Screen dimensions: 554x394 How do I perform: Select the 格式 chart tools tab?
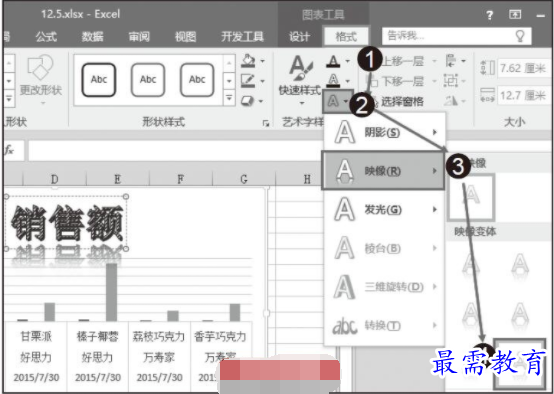[x=346, y=36]
